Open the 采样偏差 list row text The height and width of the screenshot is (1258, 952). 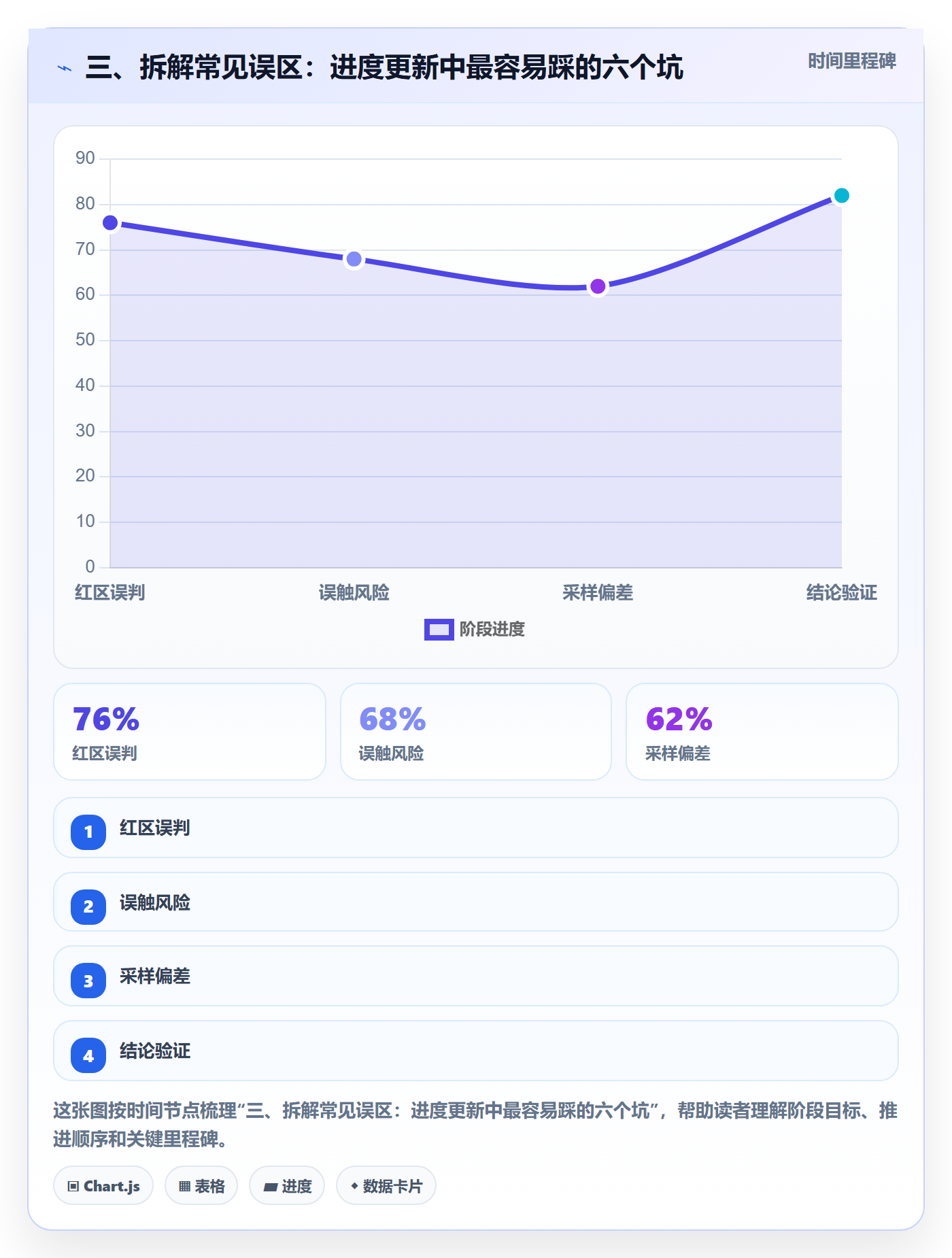(155, 976)
